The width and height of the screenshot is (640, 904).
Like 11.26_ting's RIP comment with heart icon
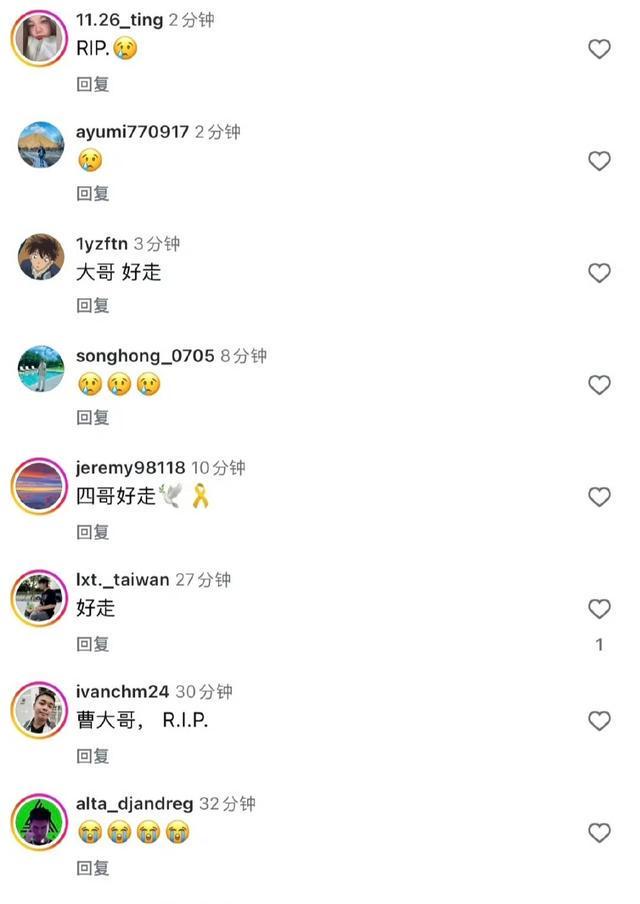599,49
